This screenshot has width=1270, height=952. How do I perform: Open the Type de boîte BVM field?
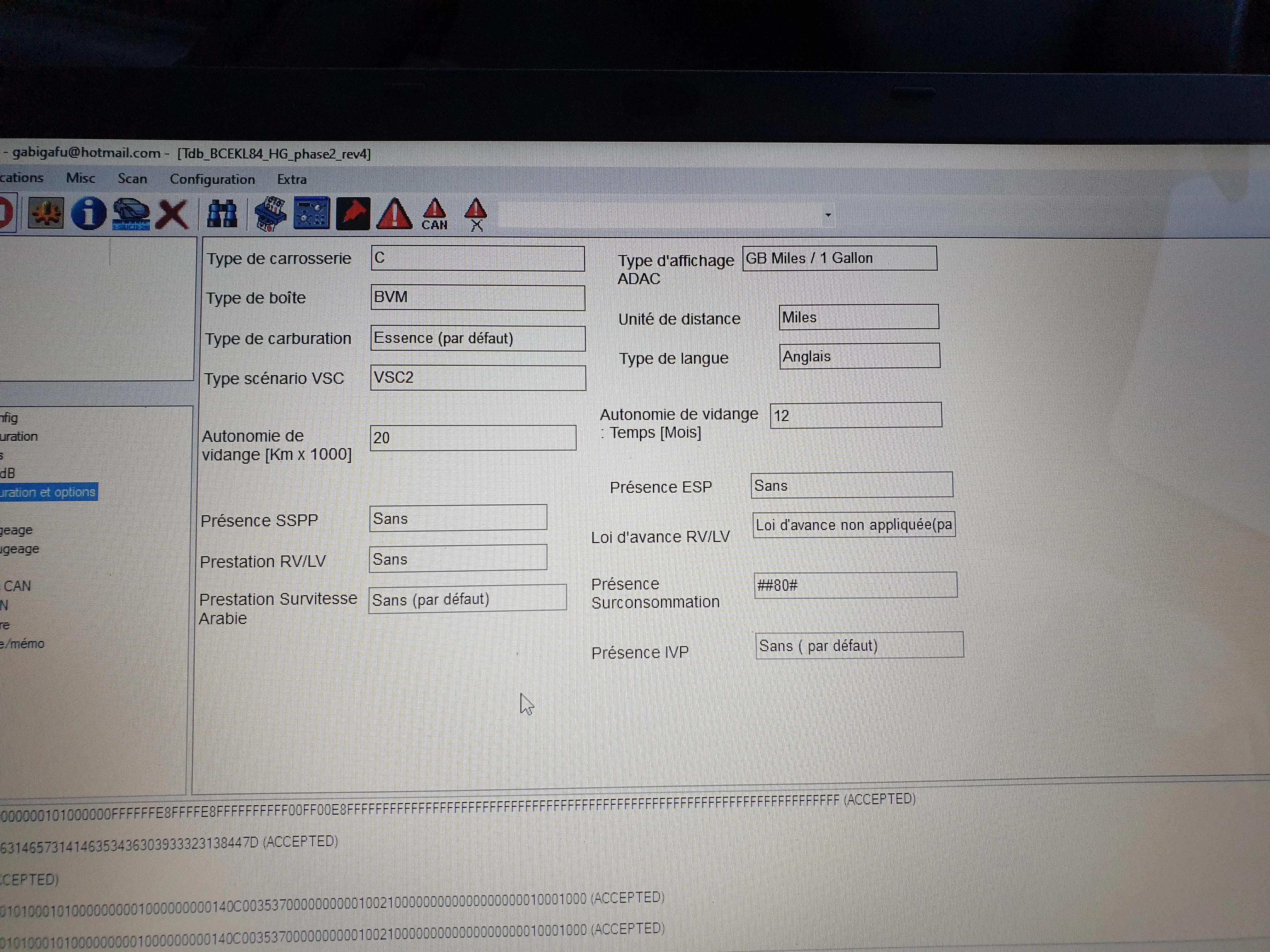click(478, 297)
